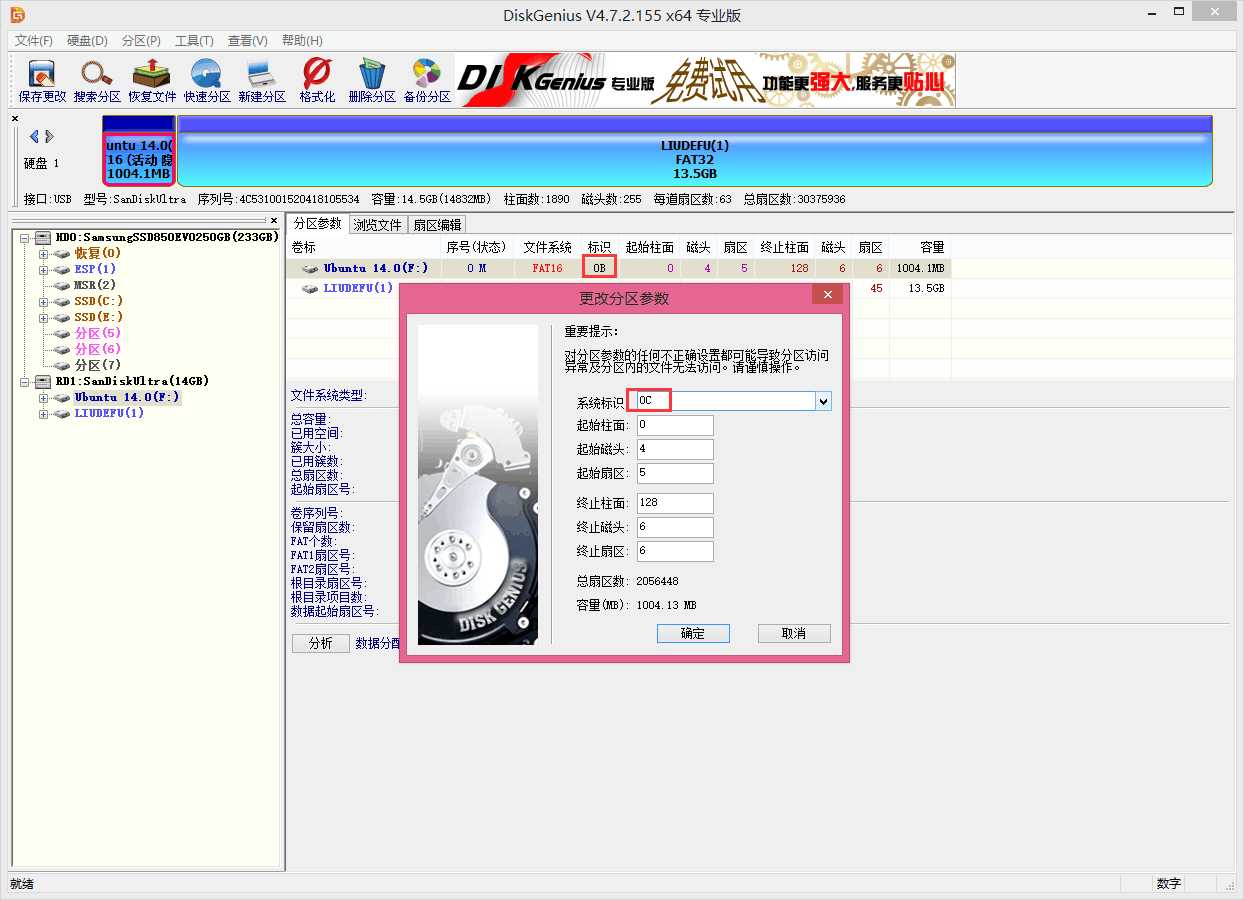Image resolution: width=1244 pixels, height=900 pixels.
Task: Close the 更改分区参数 dialog
Action: [x=827, y=295]
